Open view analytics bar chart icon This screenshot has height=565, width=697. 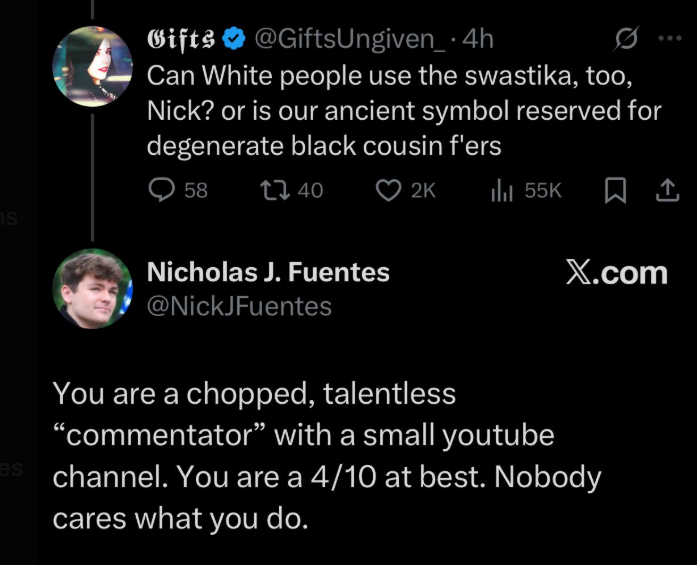(x=502, y=190)
